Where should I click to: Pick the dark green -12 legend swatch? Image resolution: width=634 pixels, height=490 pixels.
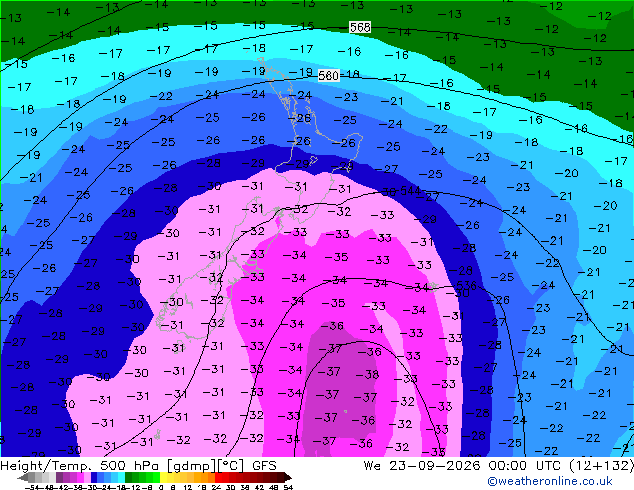(128, 477)
